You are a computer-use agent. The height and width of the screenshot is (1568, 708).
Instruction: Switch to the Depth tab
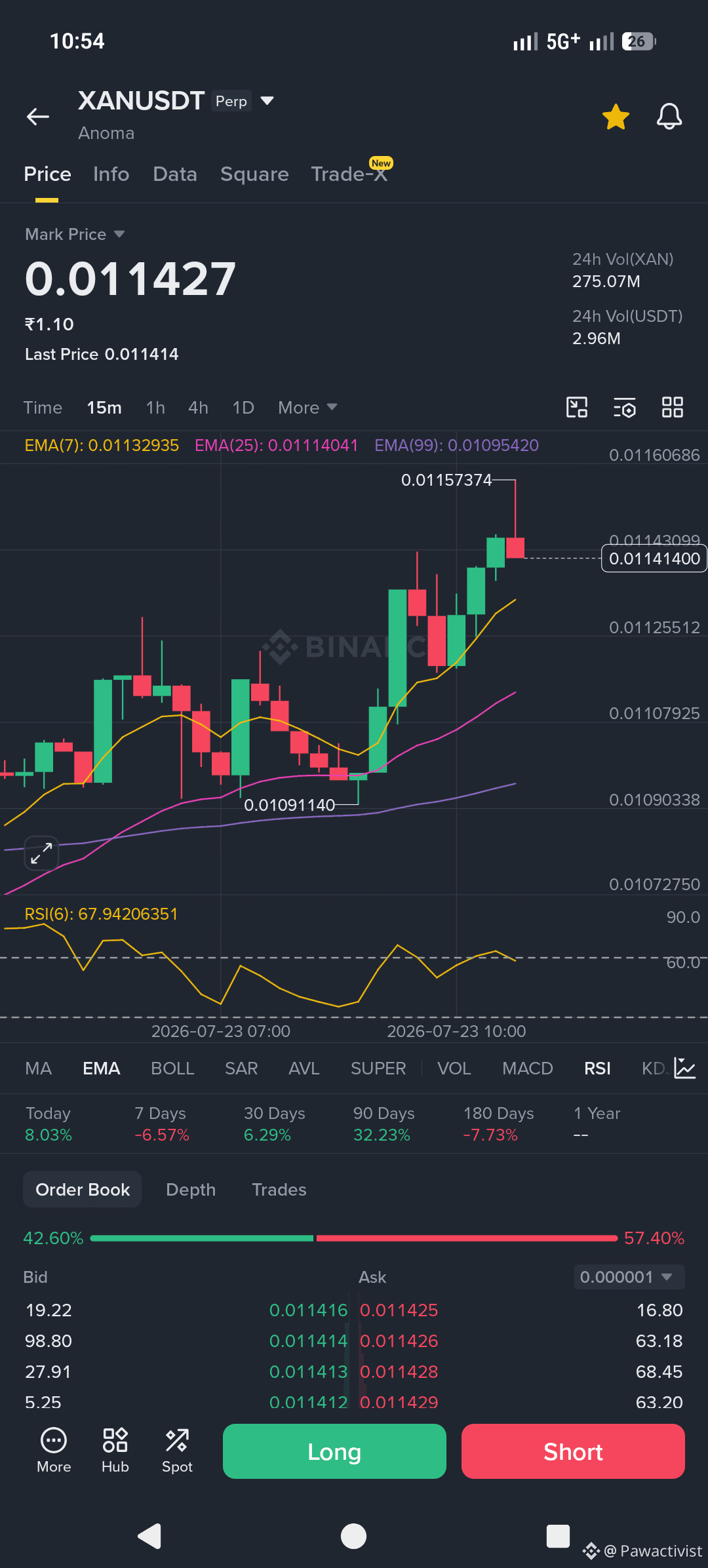[x=191, y=1190]
